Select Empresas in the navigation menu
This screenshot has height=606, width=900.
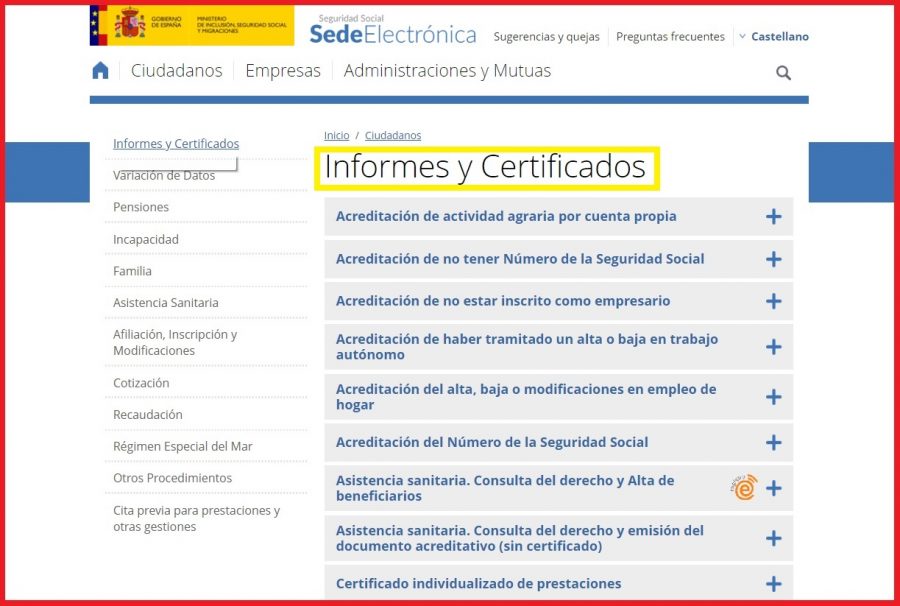pos(282,70)
